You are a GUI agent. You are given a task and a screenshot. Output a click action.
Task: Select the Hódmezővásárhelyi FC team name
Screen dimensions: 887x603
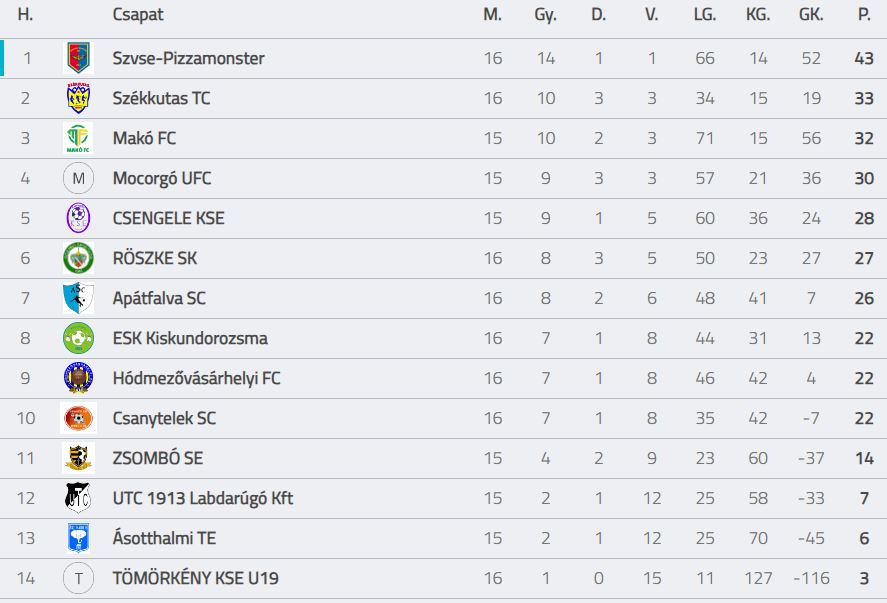click(x=196, y=378)
